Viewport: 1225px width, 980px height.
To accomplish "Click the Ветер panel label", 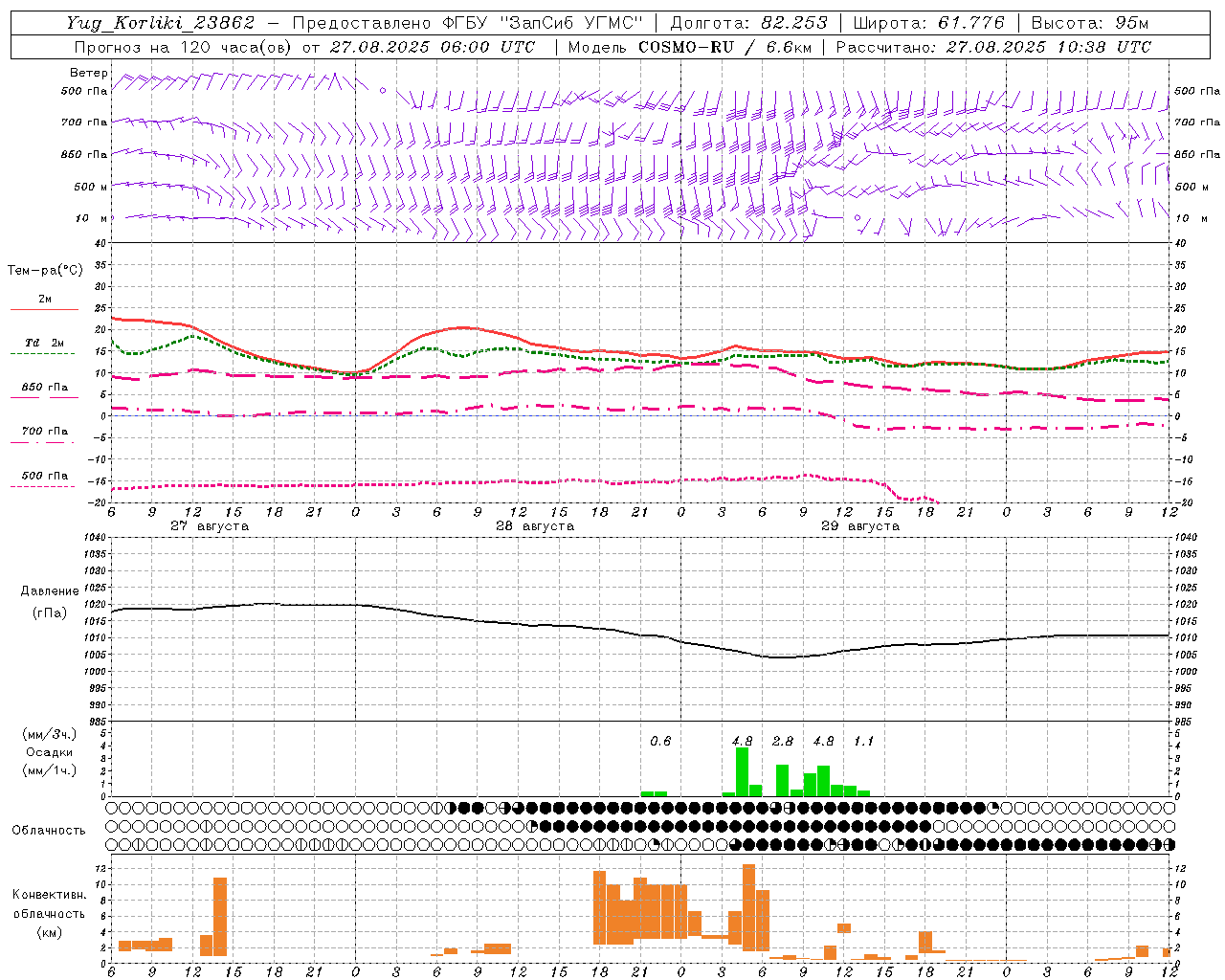I will coord(88,73).
